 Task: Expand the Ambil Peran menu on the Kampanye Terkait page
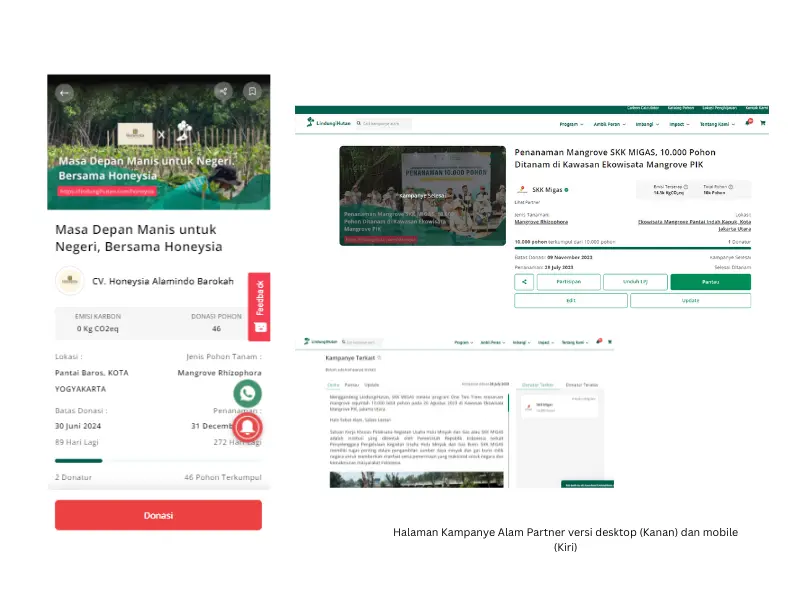pos(492,342)
